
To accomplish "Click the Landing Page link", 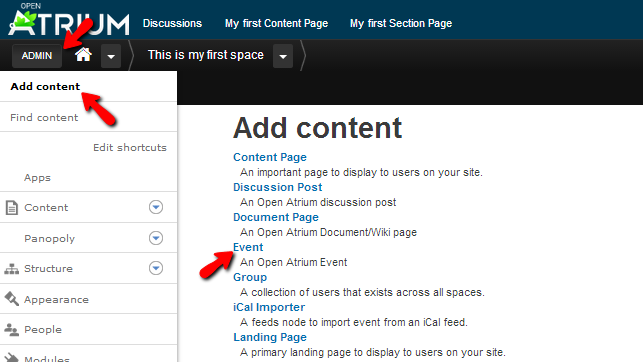I will click(x=270, y=337).
